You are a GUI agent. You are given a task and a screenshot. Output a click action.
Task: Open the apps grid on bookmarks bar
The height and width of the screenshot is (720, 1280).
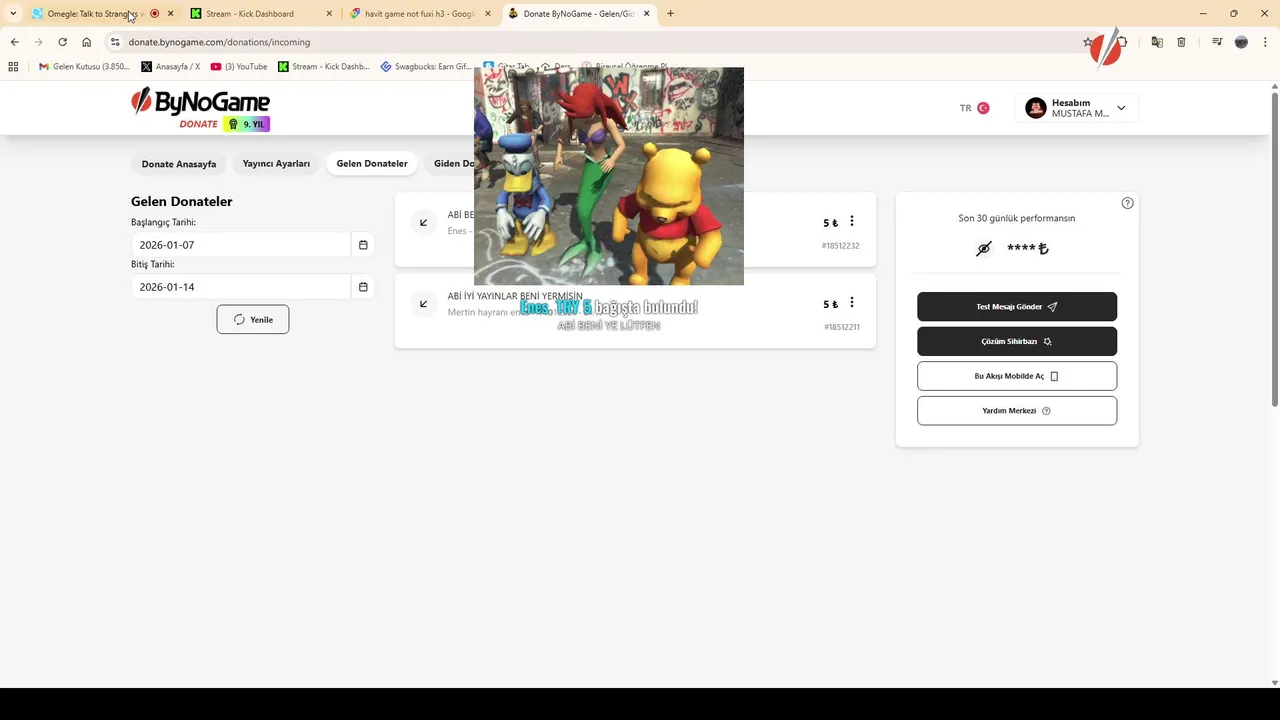[13, 67]
